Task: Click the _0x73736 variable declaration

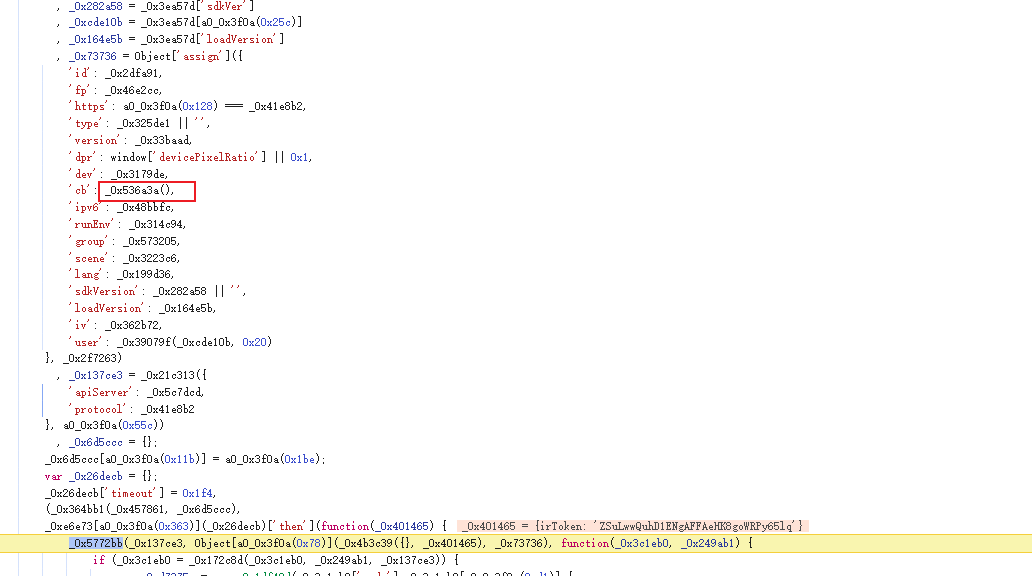Action: [x=93, y=56]
